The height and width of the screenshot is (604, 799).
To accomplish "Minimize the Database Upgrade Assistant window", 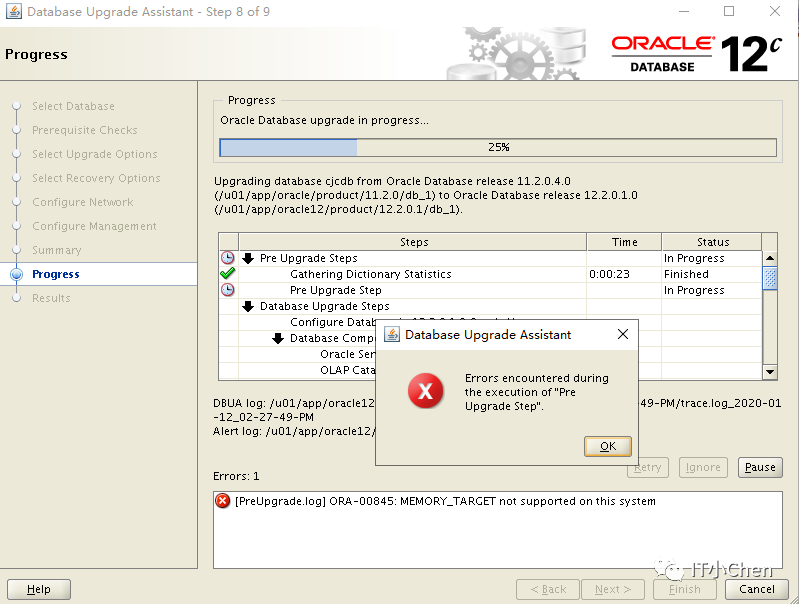I will tap(684, 11).
